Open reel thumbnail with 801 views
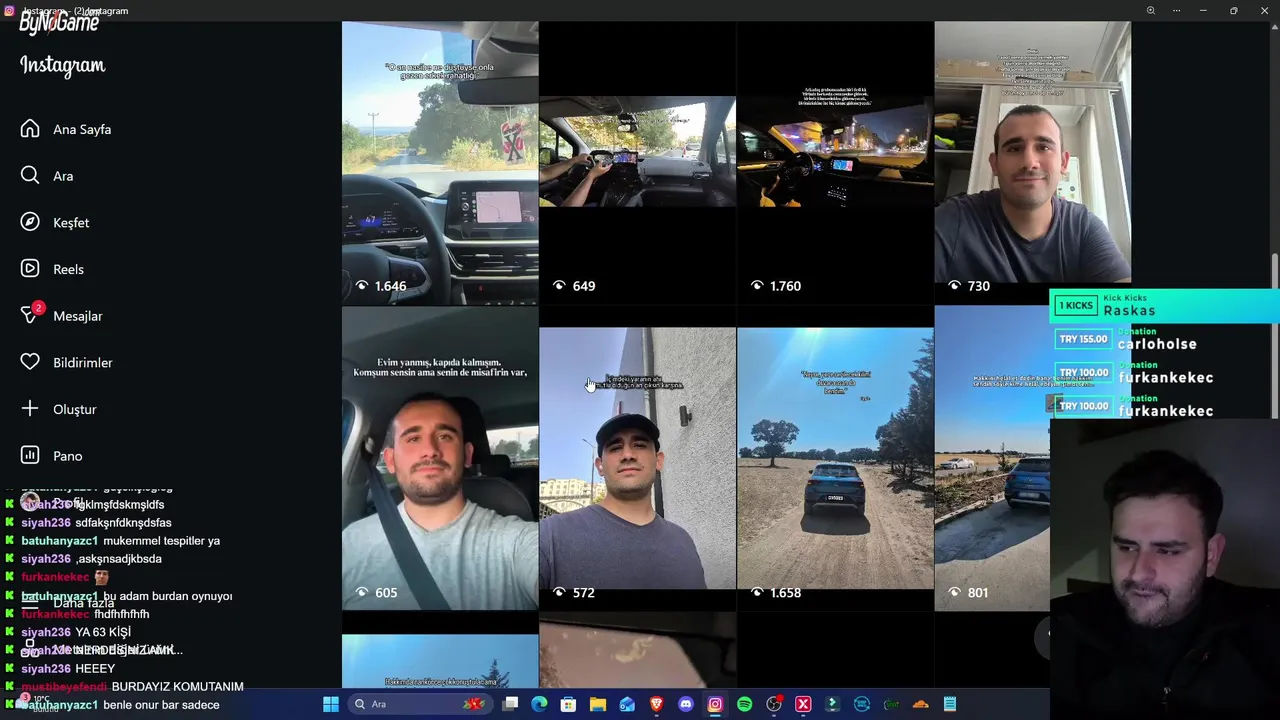This screenshot has height=720, width=1280. tap(992, 458)
